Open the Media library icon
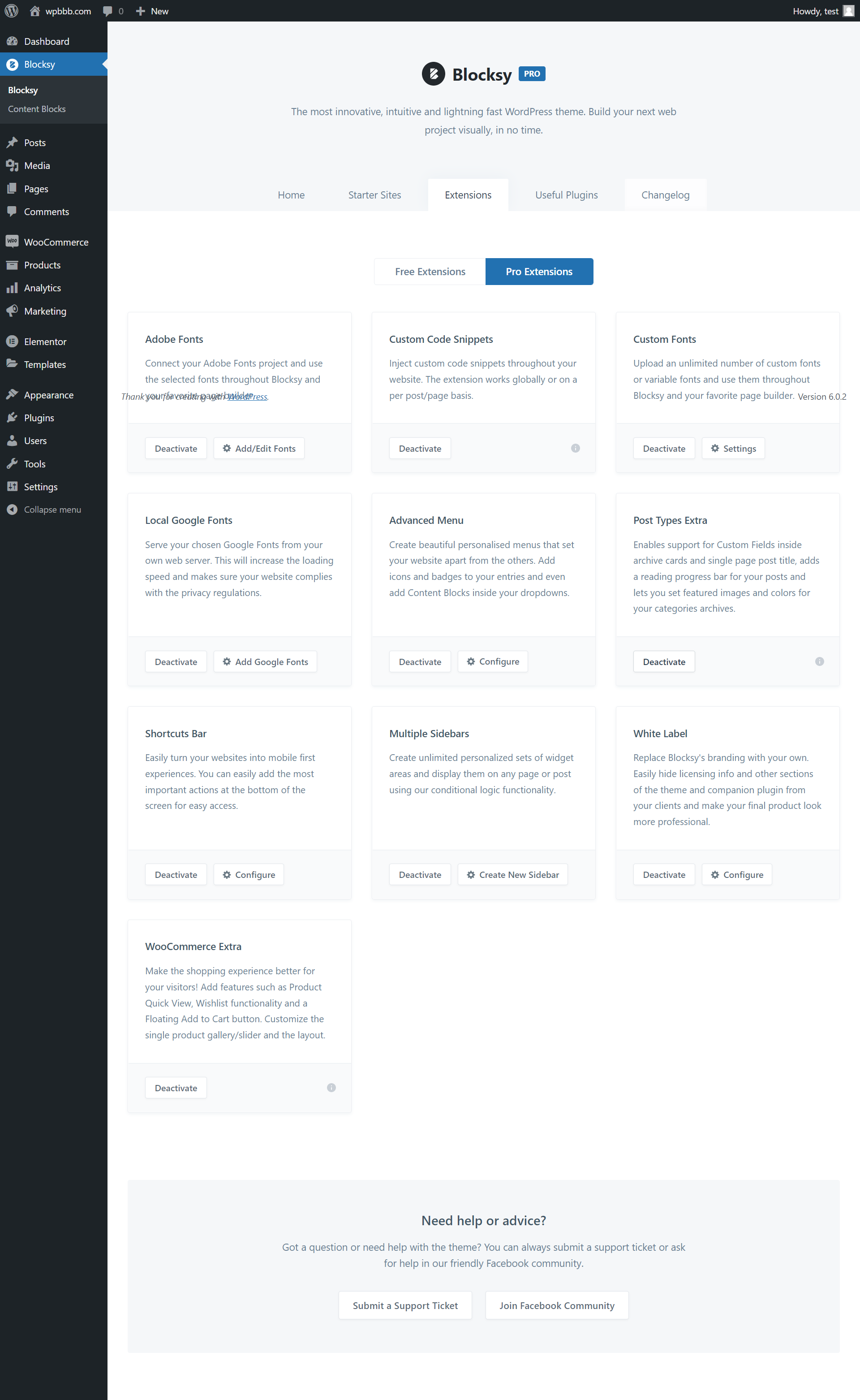Viewport: 860px width, 1400px height. (13, 165)
